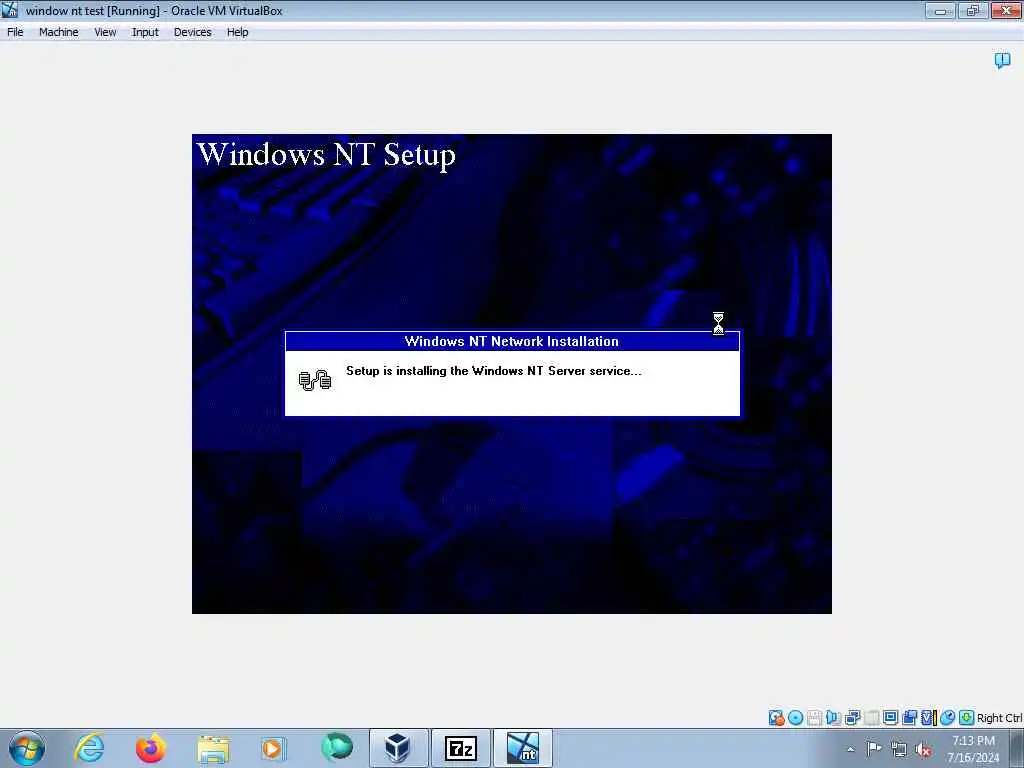Click the network adapters status icon
Image resolution: width=1024 pixels, height=768 pixels.
[852, 718]
